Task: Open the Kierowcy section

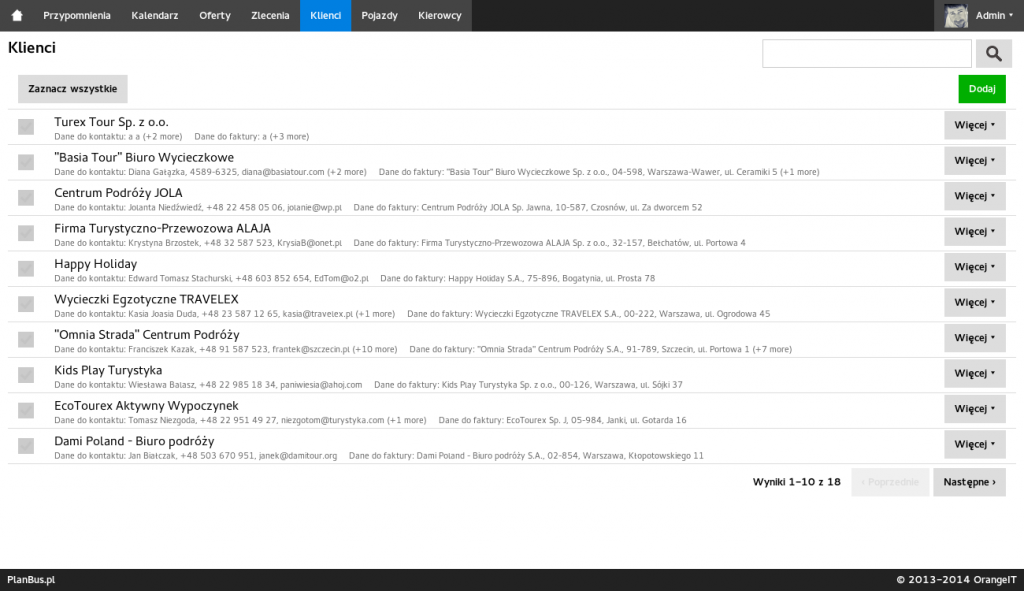Action: 440,15
